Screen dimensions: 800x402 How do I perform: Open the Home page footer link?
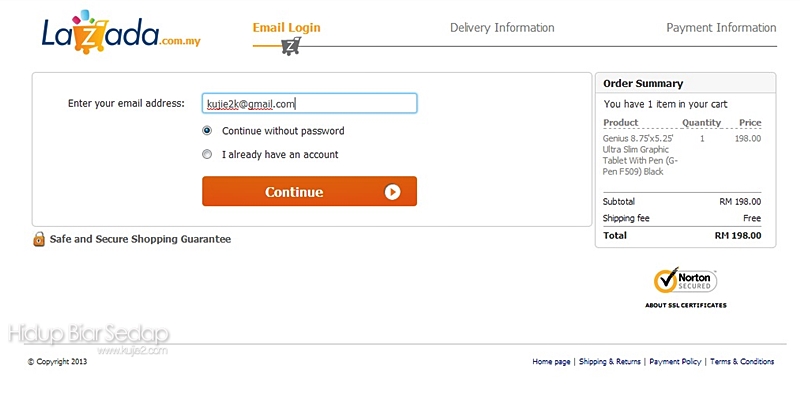[x=551, y=362]
